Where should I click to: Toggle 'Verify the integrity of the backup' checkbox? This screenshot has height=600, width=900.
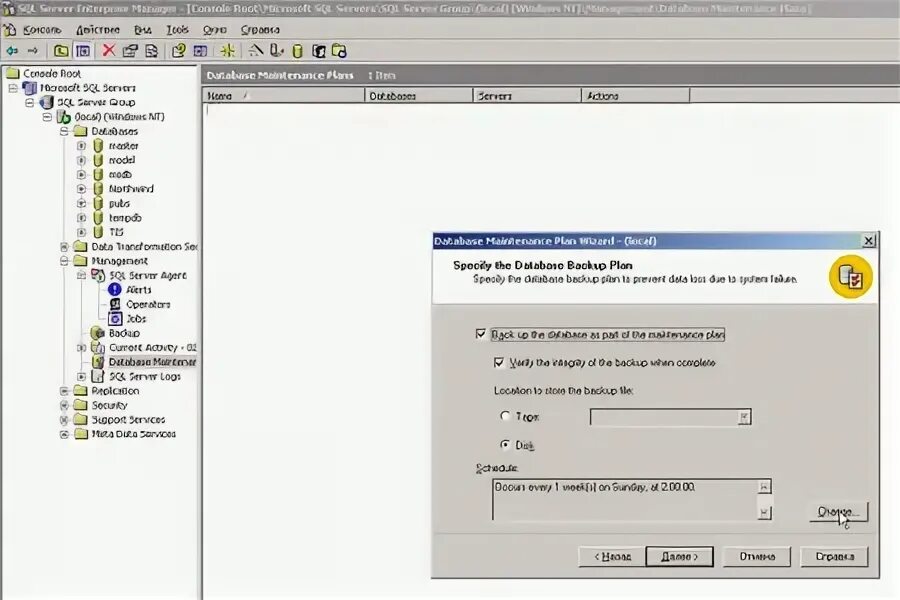tap(499, 362)
